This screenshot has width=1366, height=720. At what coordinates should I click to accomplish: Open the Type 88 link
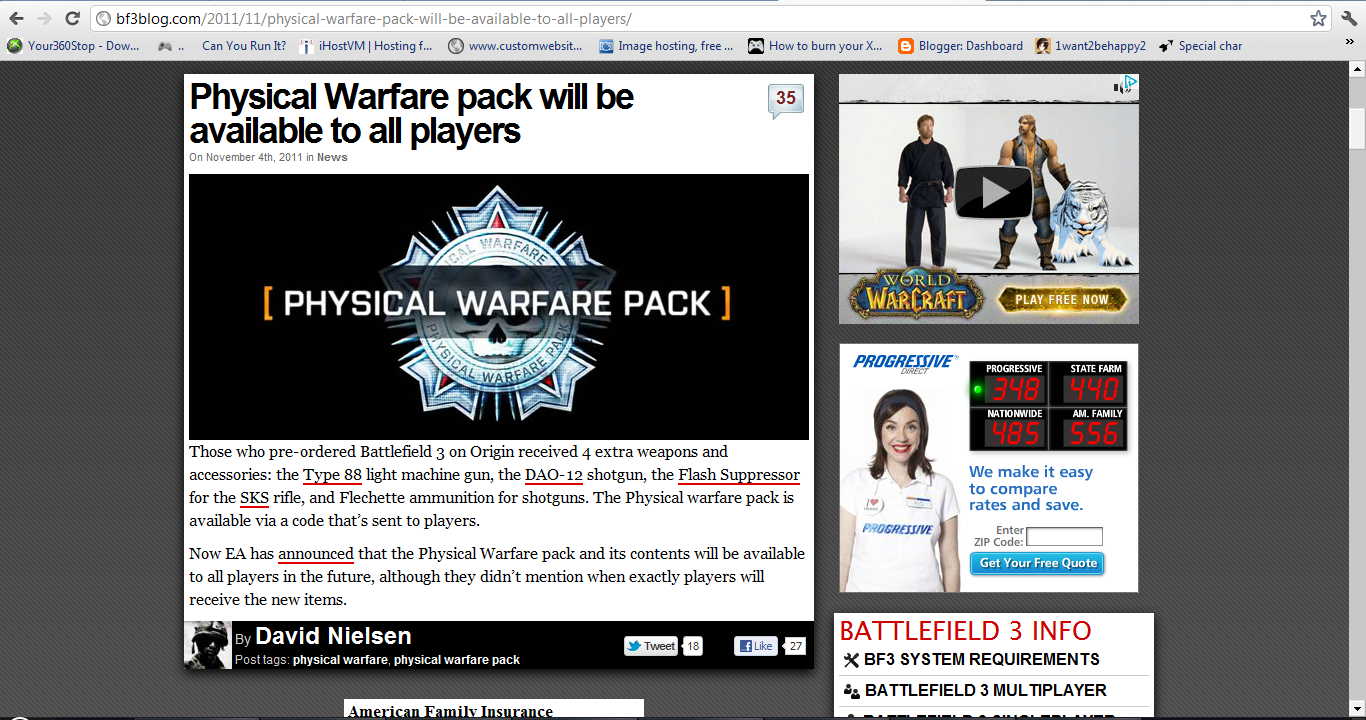click(332, 475)
